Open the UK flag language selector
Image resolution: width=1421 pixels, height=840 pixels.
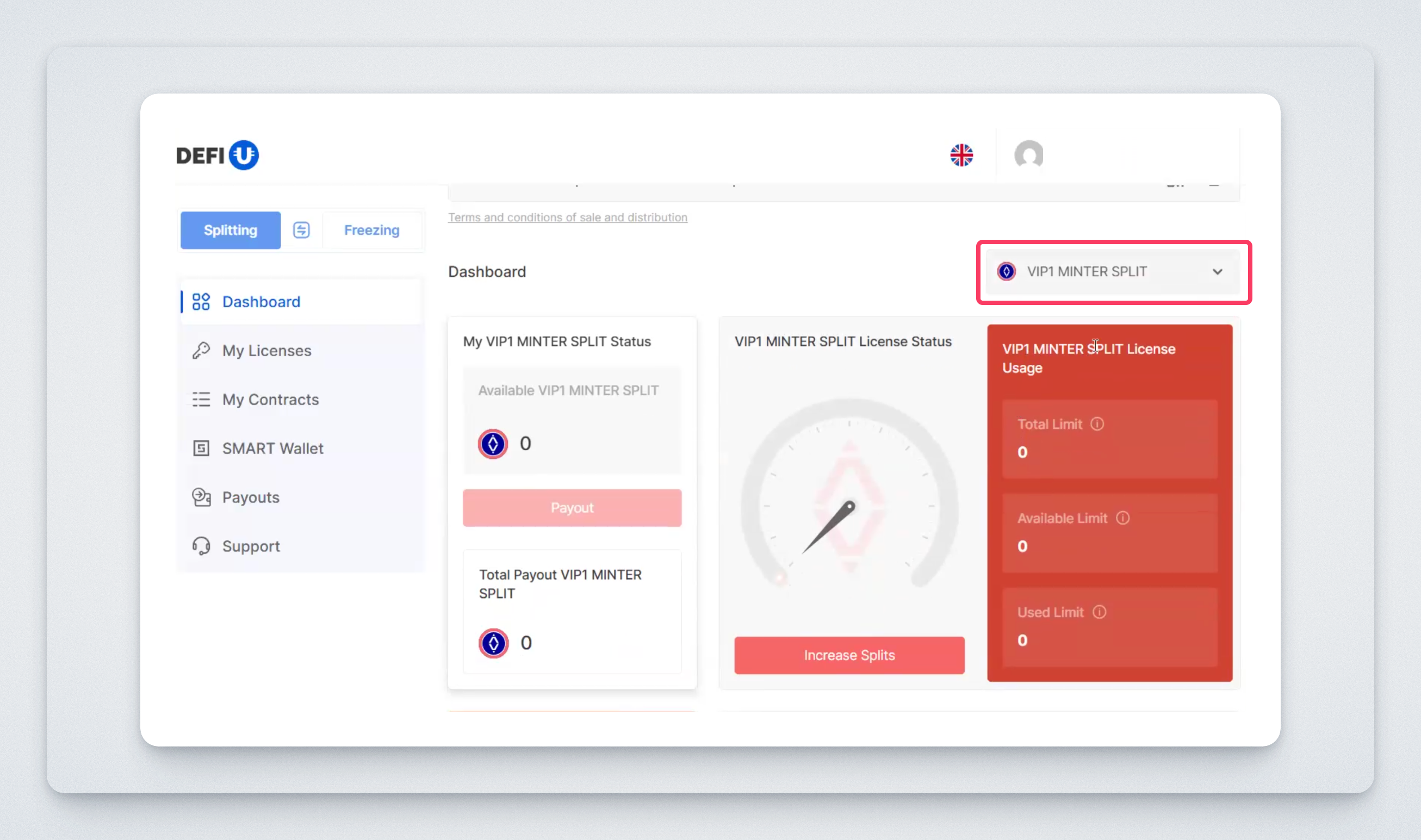[961, 155]
